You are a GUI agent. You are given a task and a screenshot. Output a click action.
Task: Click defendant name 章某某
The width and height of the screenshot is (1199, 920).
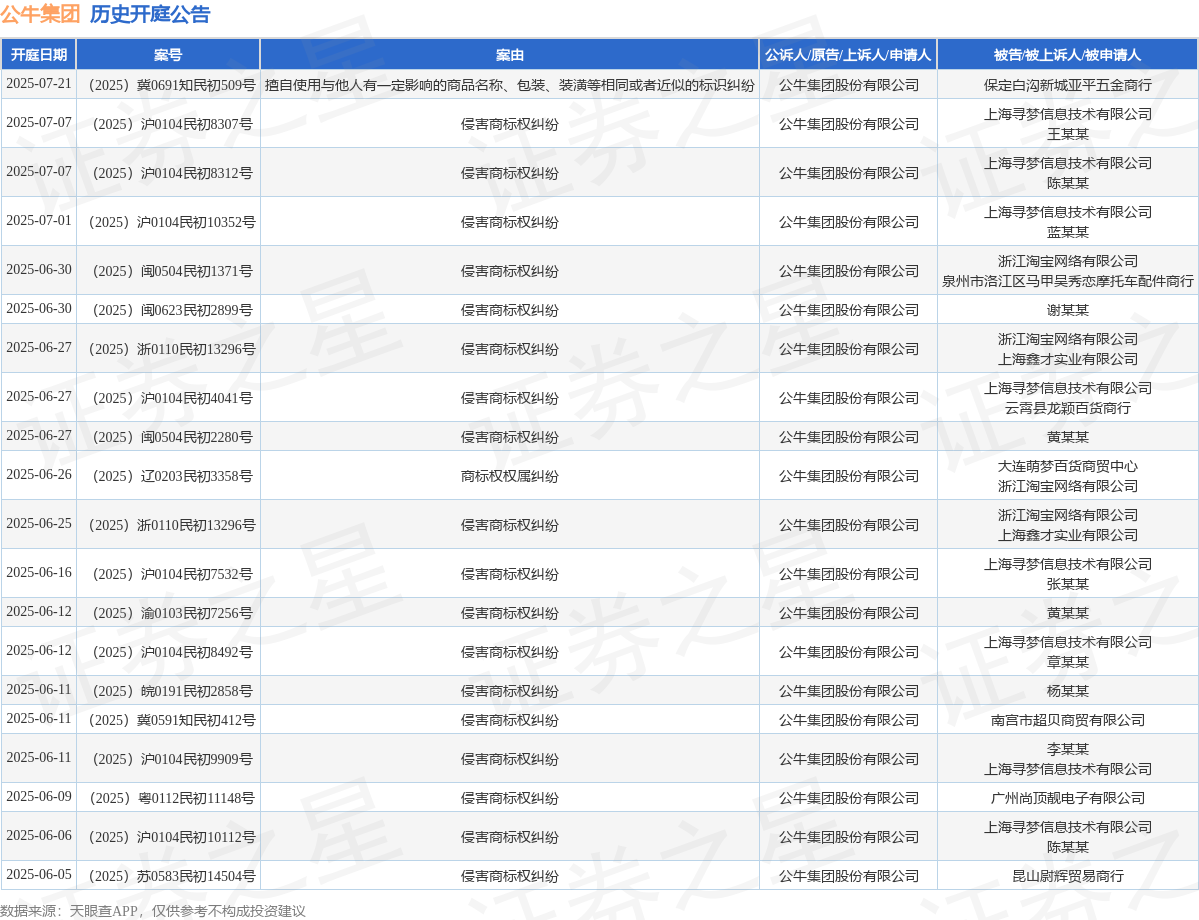click(1067, 662)
